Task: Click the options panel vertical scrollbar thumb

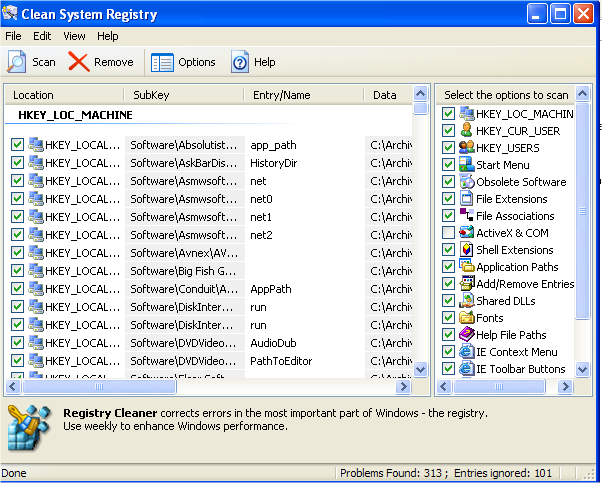Action: point(582,211)
